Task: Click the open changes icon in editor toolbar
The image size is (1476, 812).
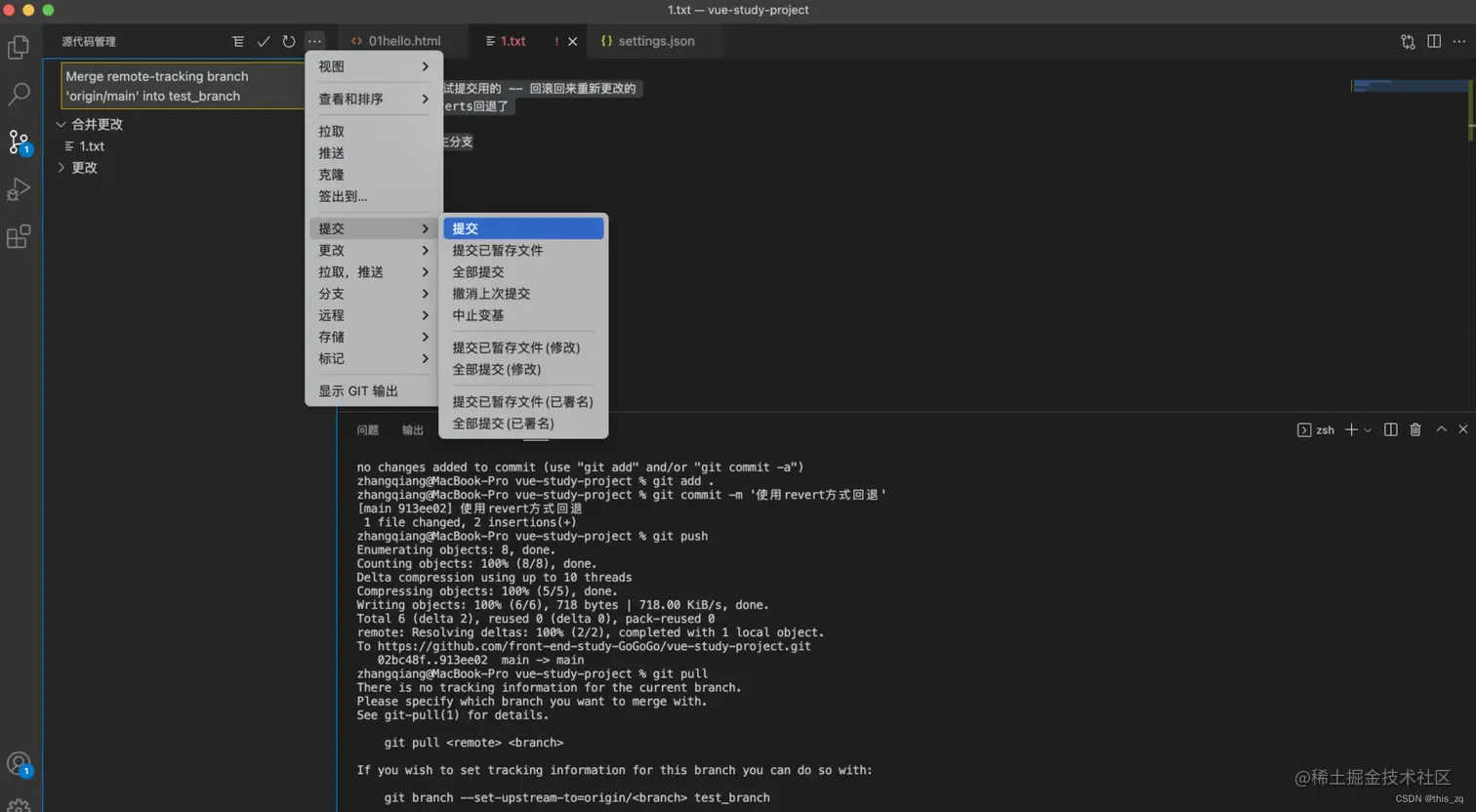Action: pyautogui.click(x=1408, y=41)
